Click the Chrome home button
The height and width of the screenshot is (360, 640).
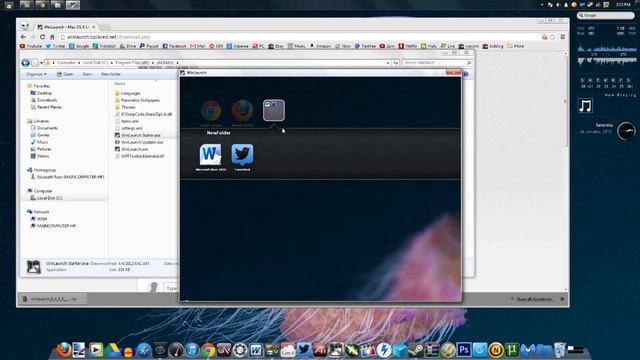[52, 37]
